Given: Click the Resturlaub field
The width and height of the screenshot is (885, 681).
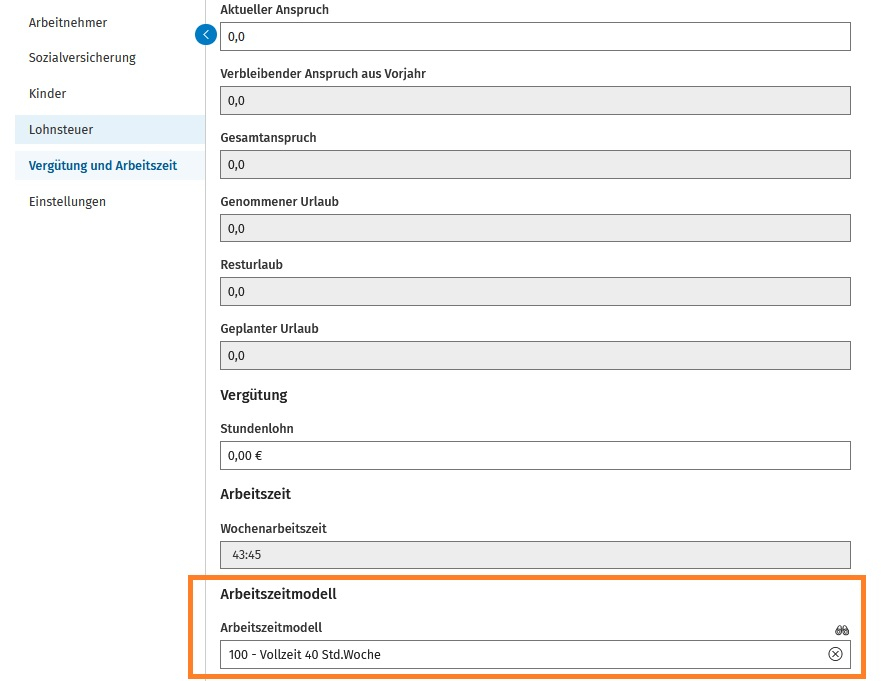Looking at the screenshot, I should click(535, 292).
